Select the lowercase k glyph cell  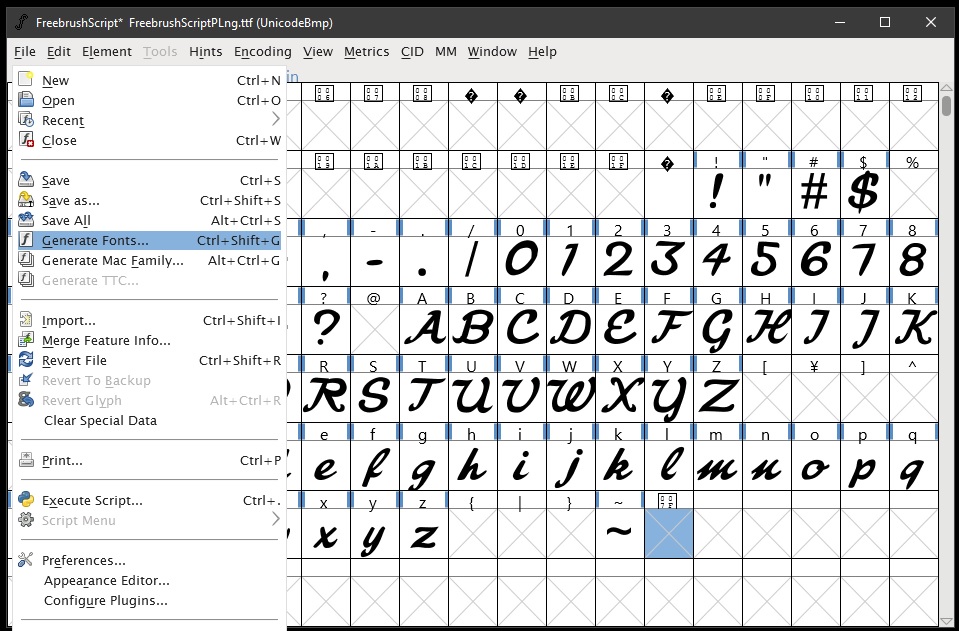pos(620,464)
